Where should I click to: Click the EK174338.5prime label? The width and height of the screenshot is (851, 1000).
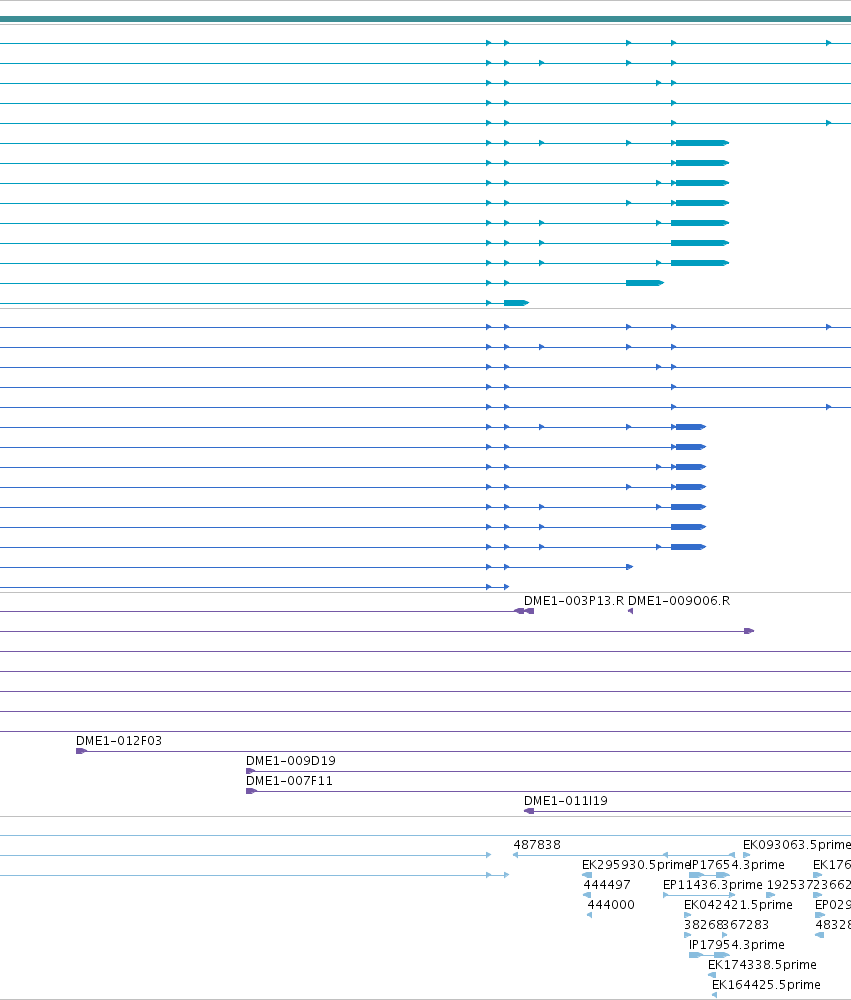(x=762, y=964)
